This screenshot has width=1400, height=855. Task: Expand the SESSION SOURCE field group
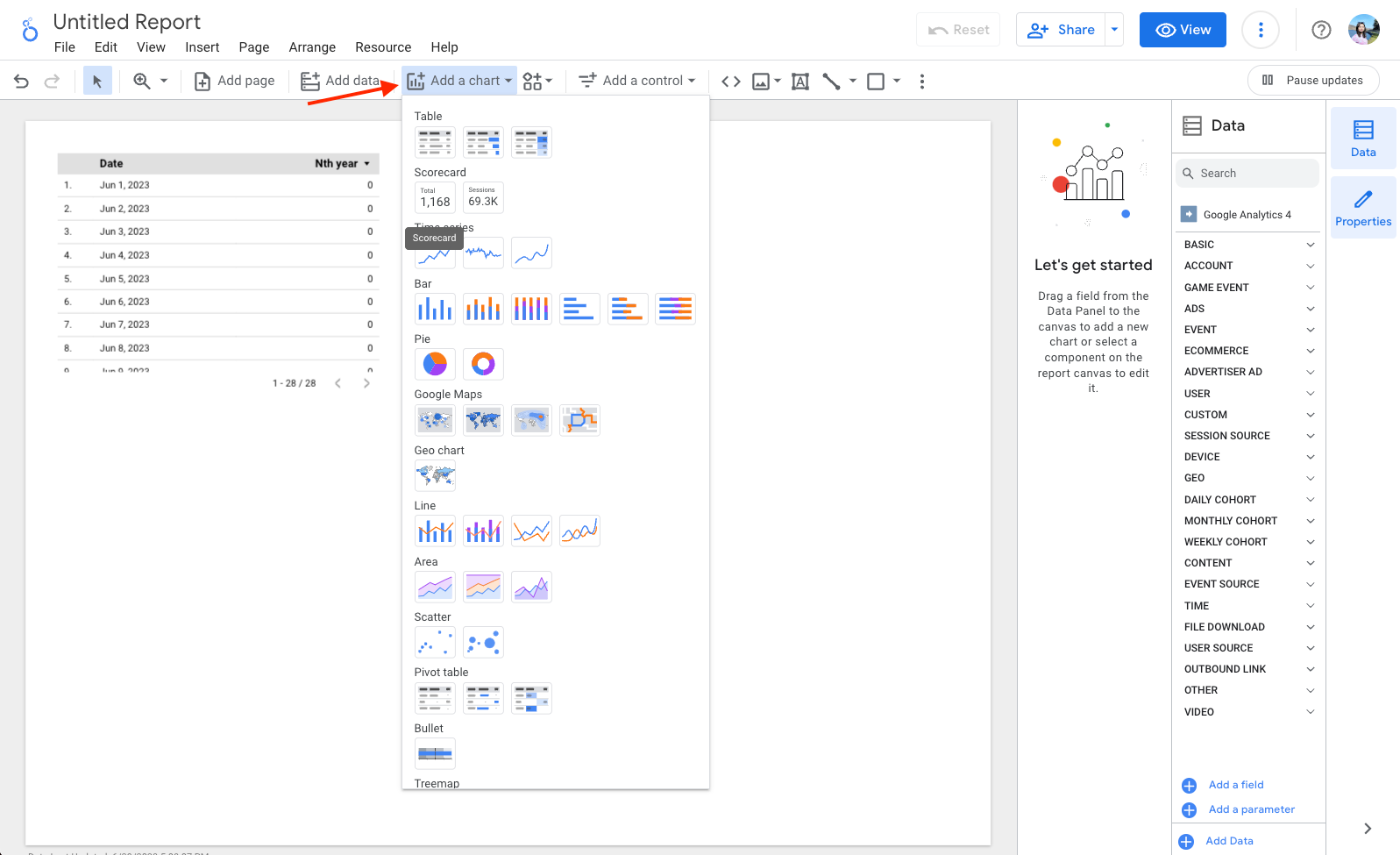1247,436
